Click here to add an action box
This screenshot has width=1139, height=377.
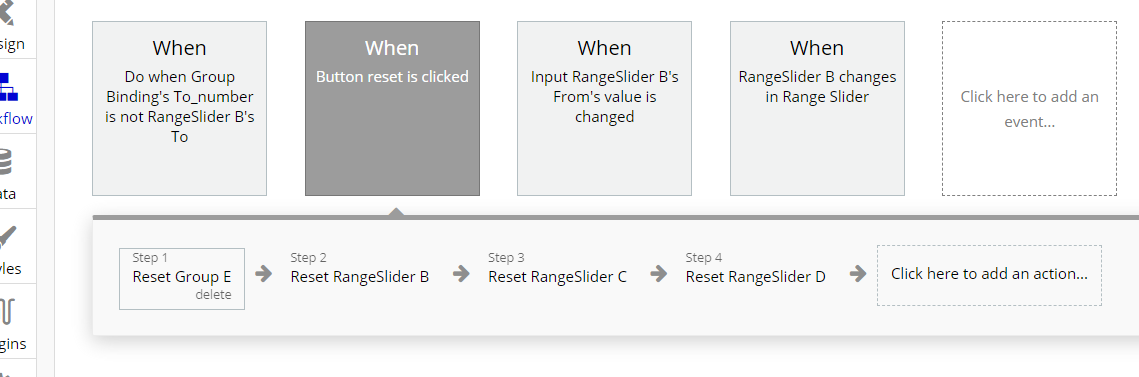tap(989, 275)
